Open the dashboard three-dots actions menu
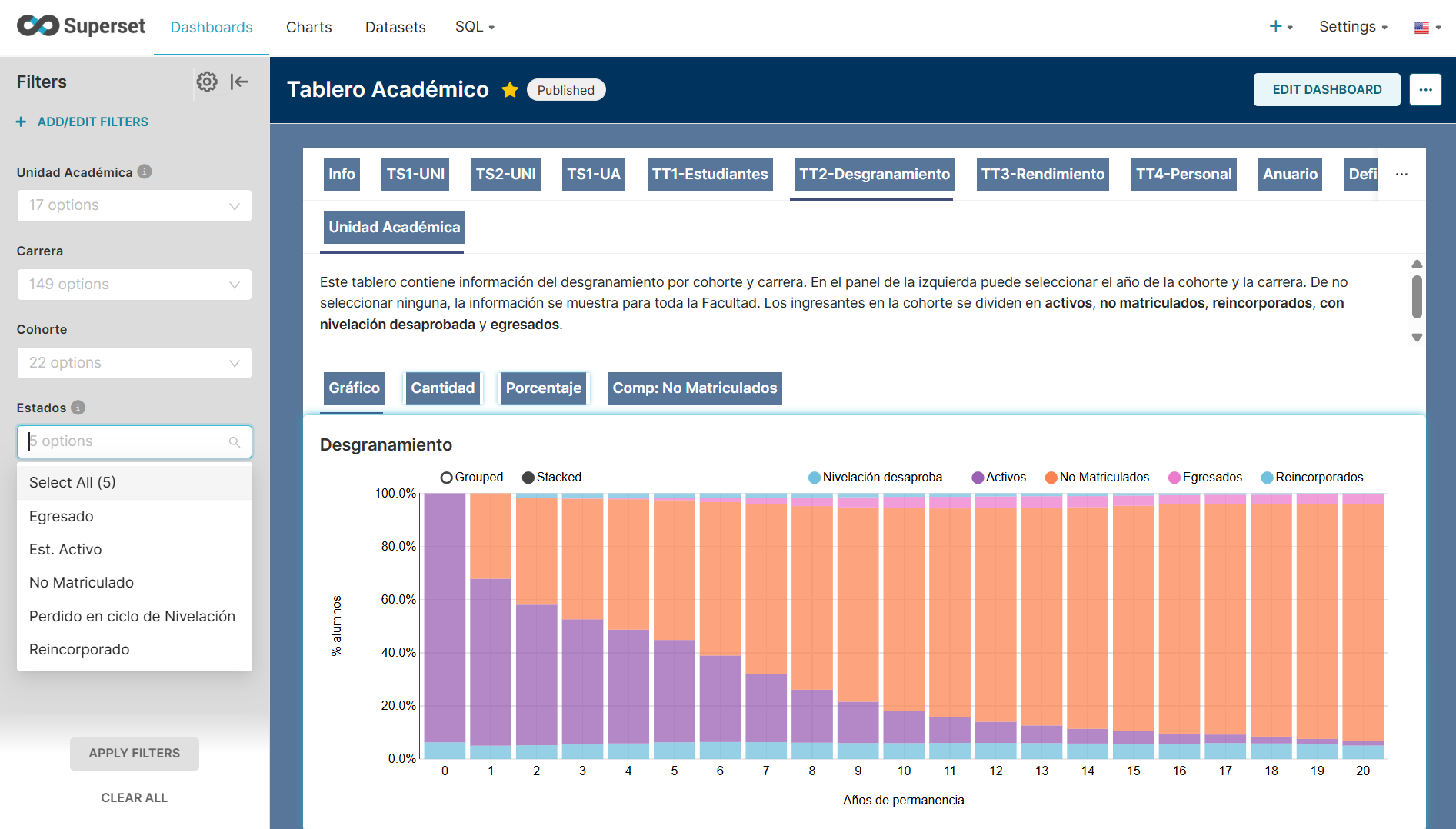 click(x=1424, y=90)
